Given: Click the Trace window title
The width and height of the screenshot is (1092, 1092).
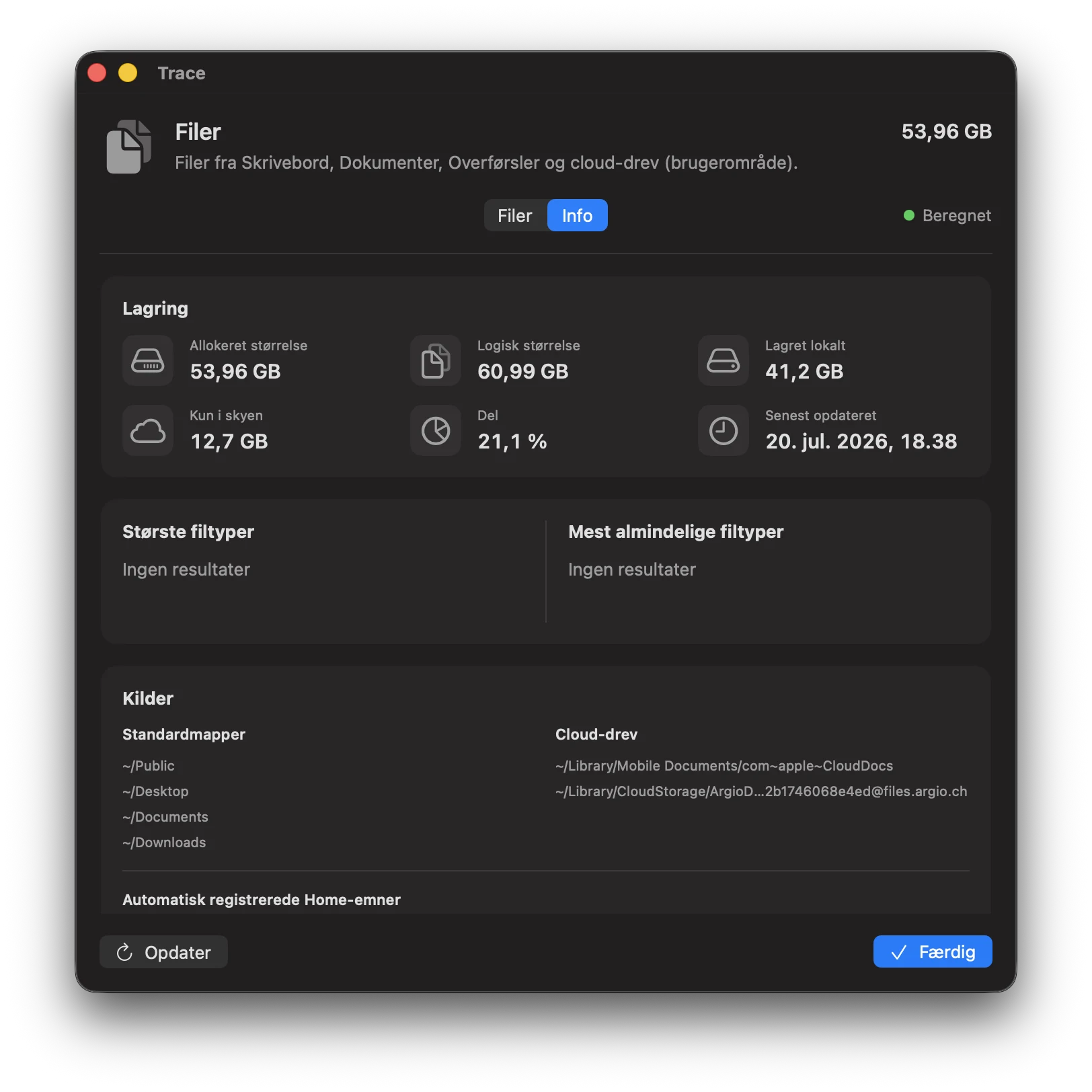Looking at the screenshot, I should click(182, 73).
